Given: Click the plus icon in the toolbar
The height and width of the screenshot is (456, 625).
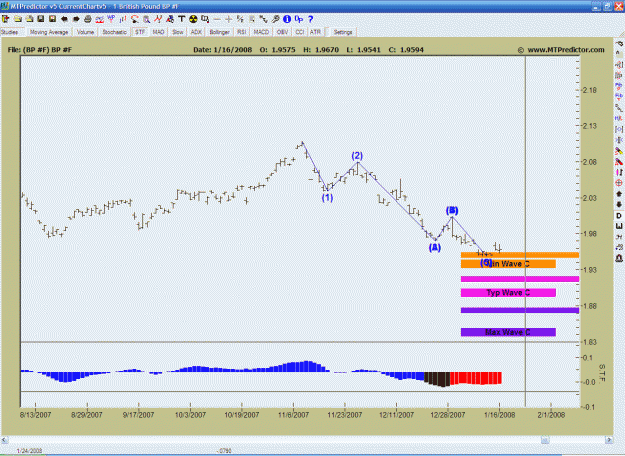Looking at the screenshot, I should click(x=228, y=19).
